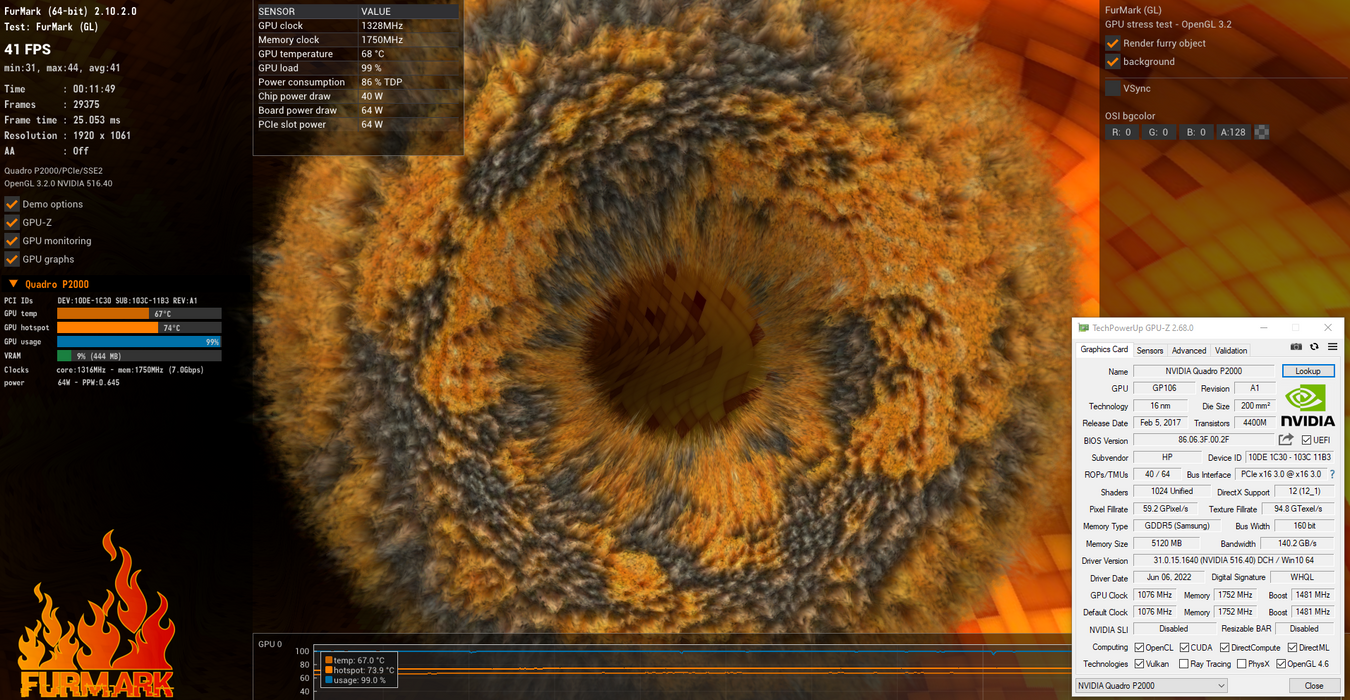Open the Sensors tab in GPU-Z
Viewport: 1350px width, 700px height.
coord(1150,350)
